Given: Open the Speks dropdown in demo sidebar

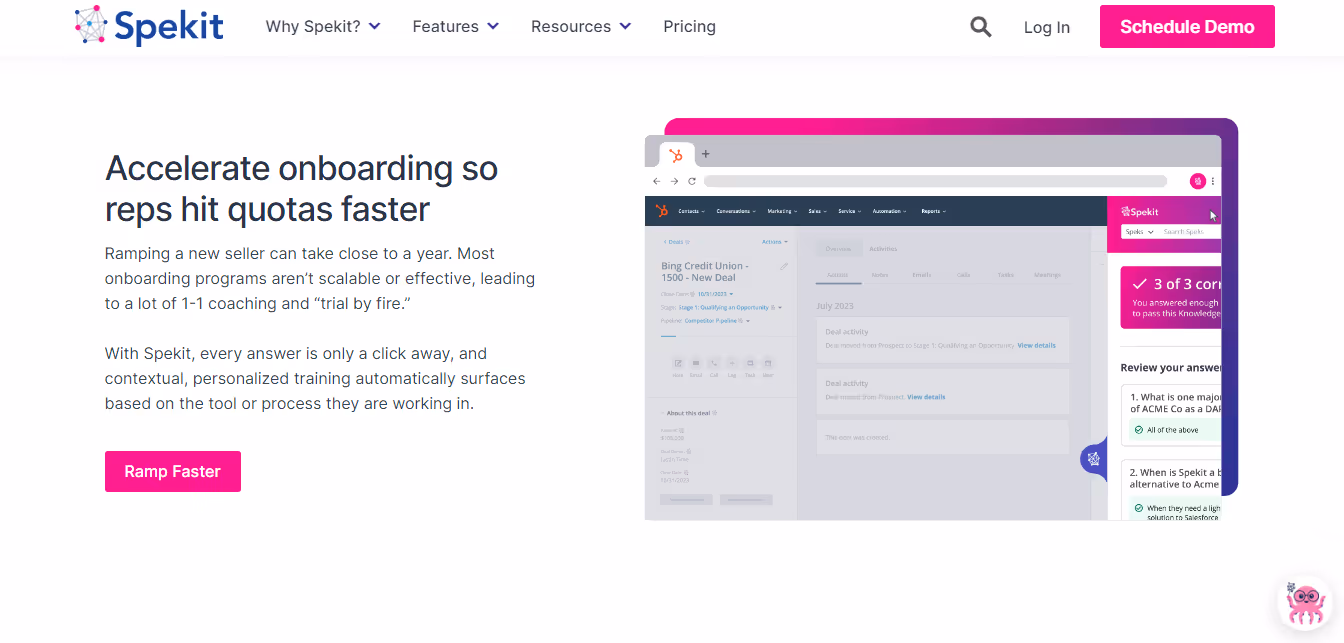Looking at the screenshot, I should point(1139,231).
